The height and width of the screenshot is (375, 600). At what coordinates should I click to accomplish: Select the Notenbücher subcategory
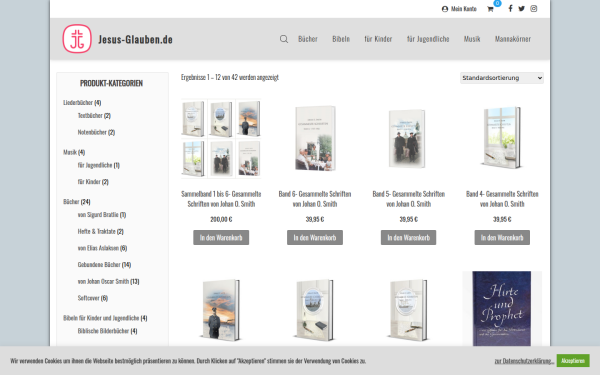tap(92, 132)
